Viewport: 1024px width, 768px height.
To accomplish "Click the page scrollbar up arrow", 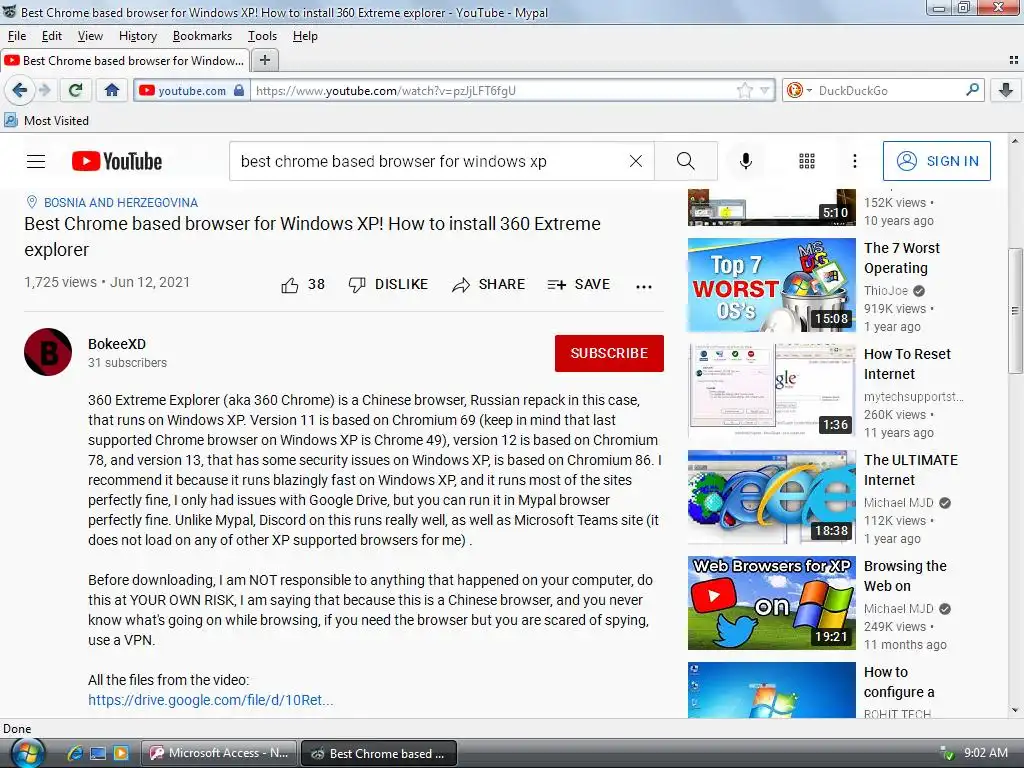I will coord(1014,140).
